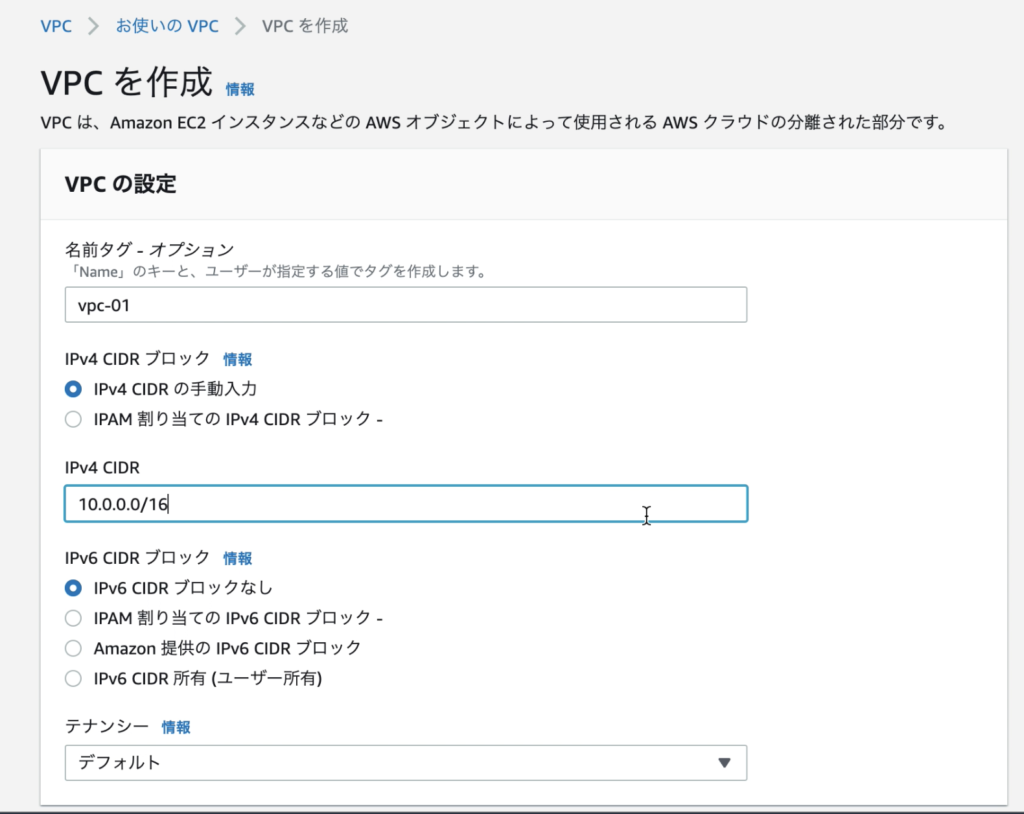Click the VPC の設定 section header

coord(121,184)
